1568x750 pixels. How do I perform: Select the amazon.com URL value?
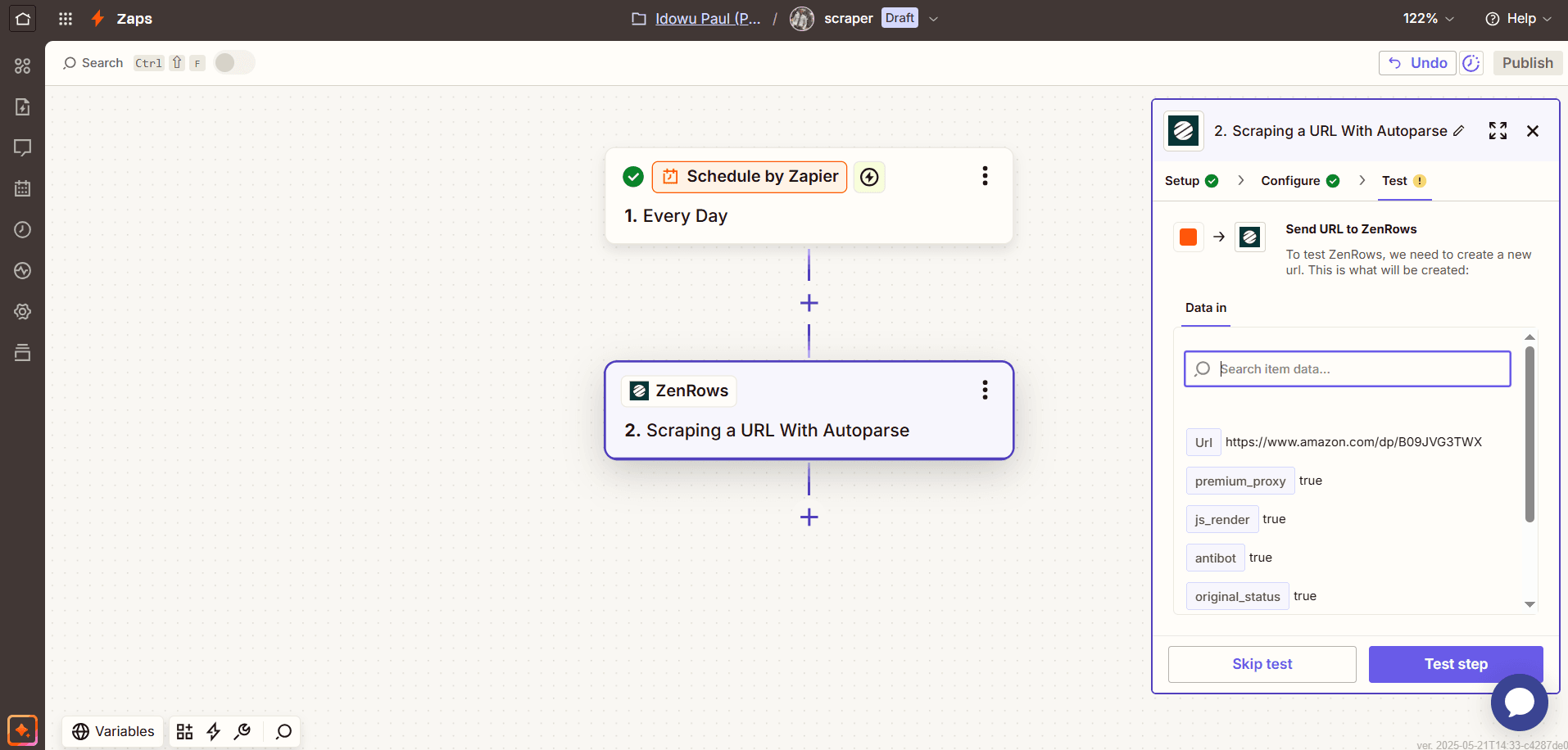[1353, 442]
